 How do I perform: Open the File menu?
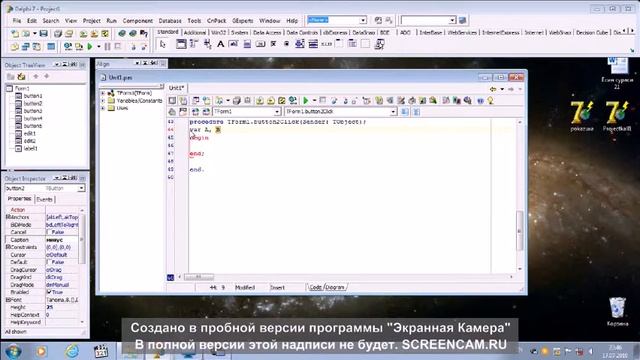click(17, 20)
